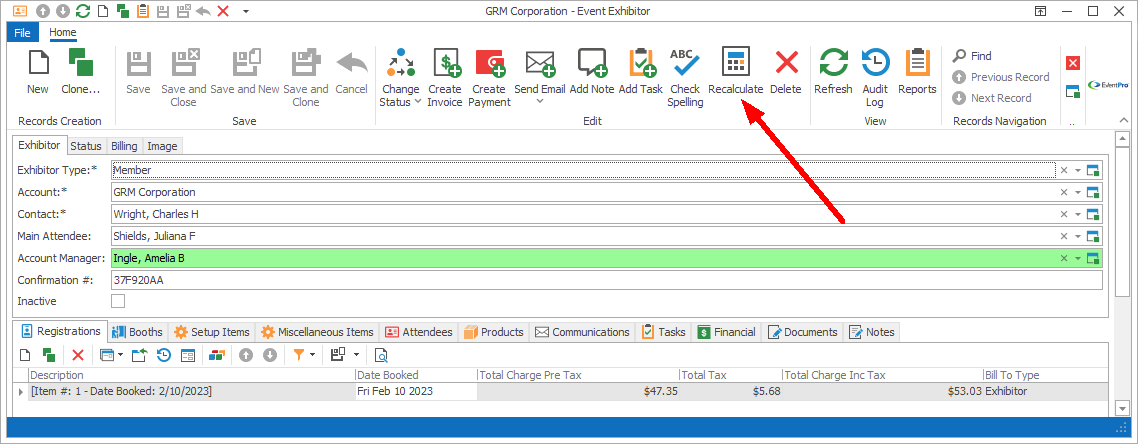Open the Setup Items tab
This screenshot has width=1138, height=444.
(212, 332)
